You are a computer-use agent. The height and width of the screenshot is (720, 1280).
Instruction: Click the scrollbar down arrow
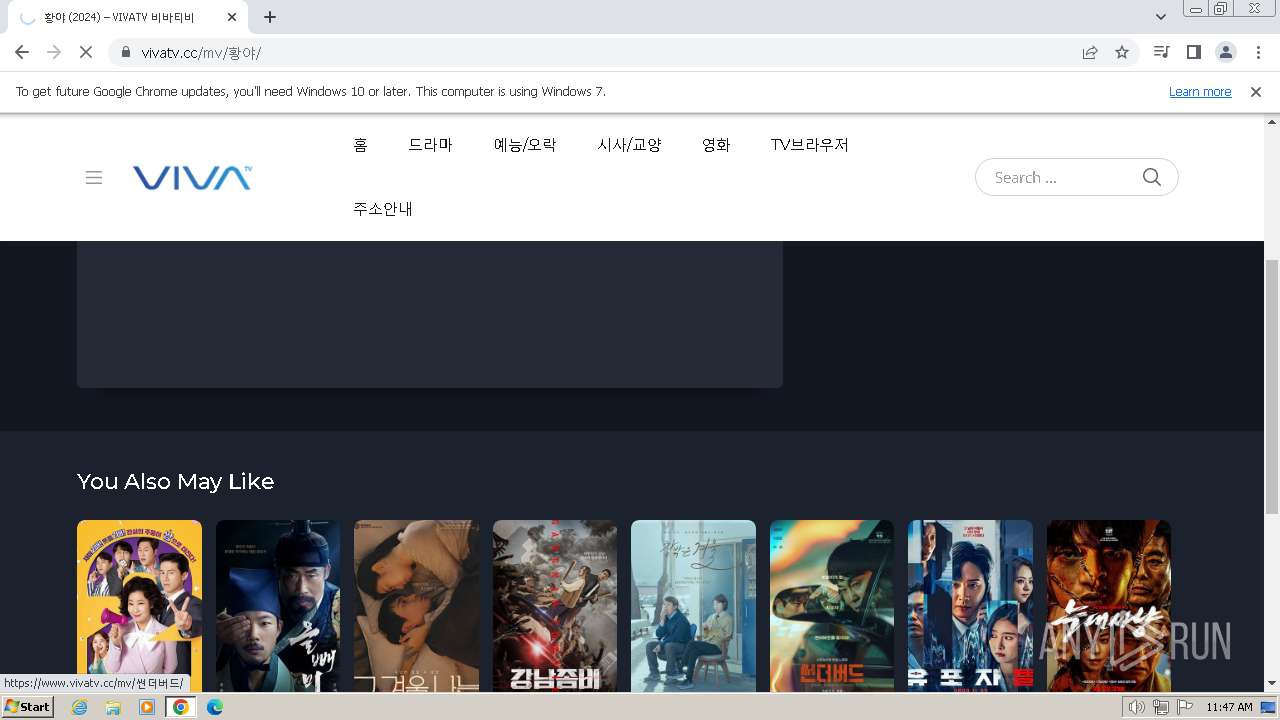click(x=1271, y=684)
